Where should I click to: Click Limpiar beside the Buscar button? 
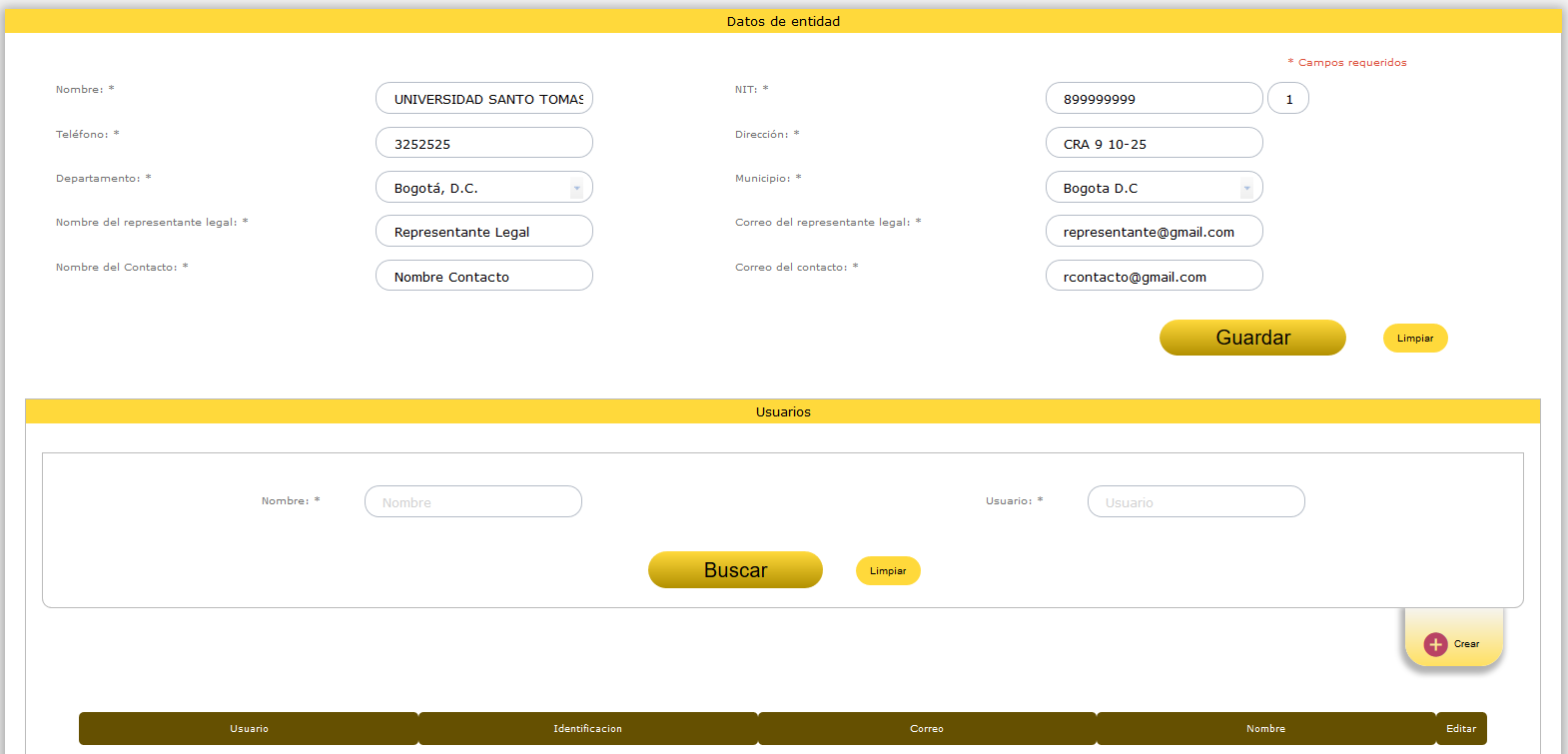click(887, 571)
